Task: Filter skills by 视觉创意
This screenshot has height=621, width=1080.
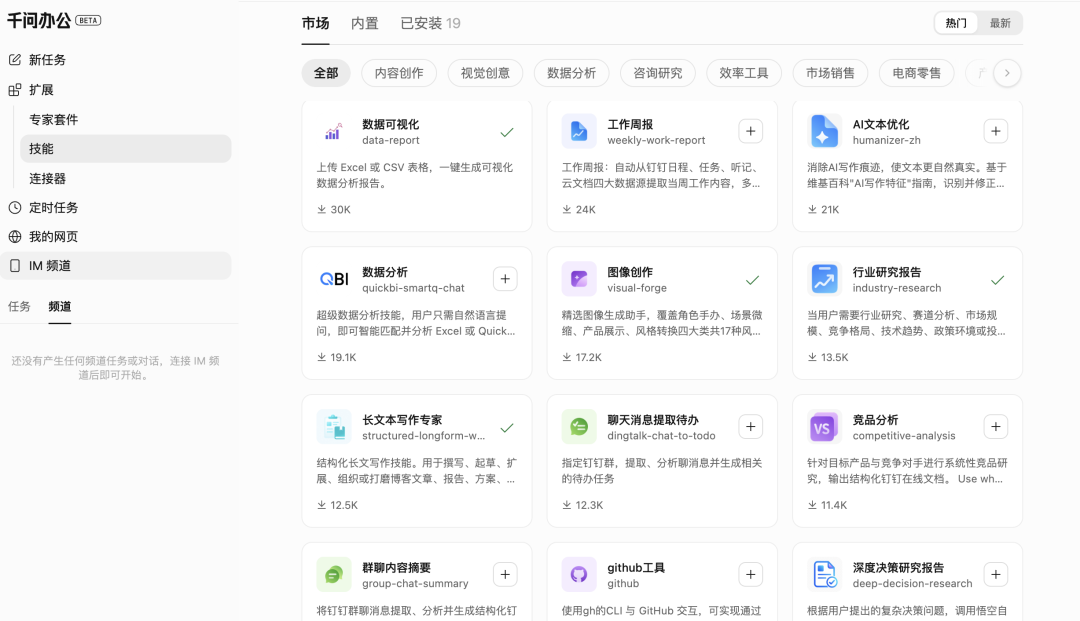Action: (485, 73)
